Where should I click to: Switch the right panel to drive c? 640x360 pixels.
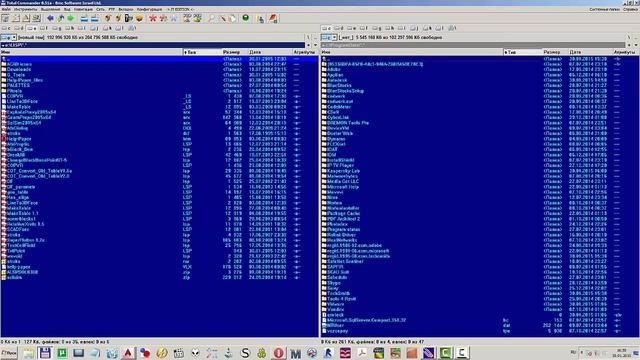(x=326, y=28)
